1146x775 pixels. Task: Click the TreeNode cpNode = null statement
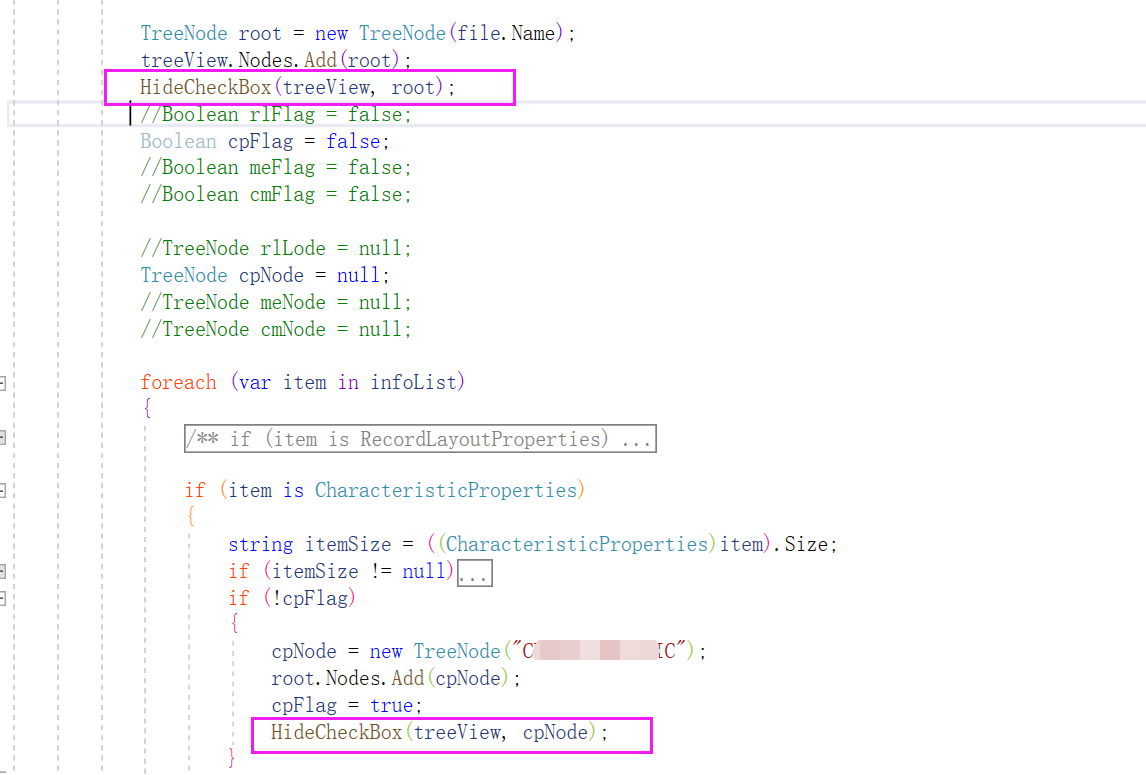click(264, 275)
